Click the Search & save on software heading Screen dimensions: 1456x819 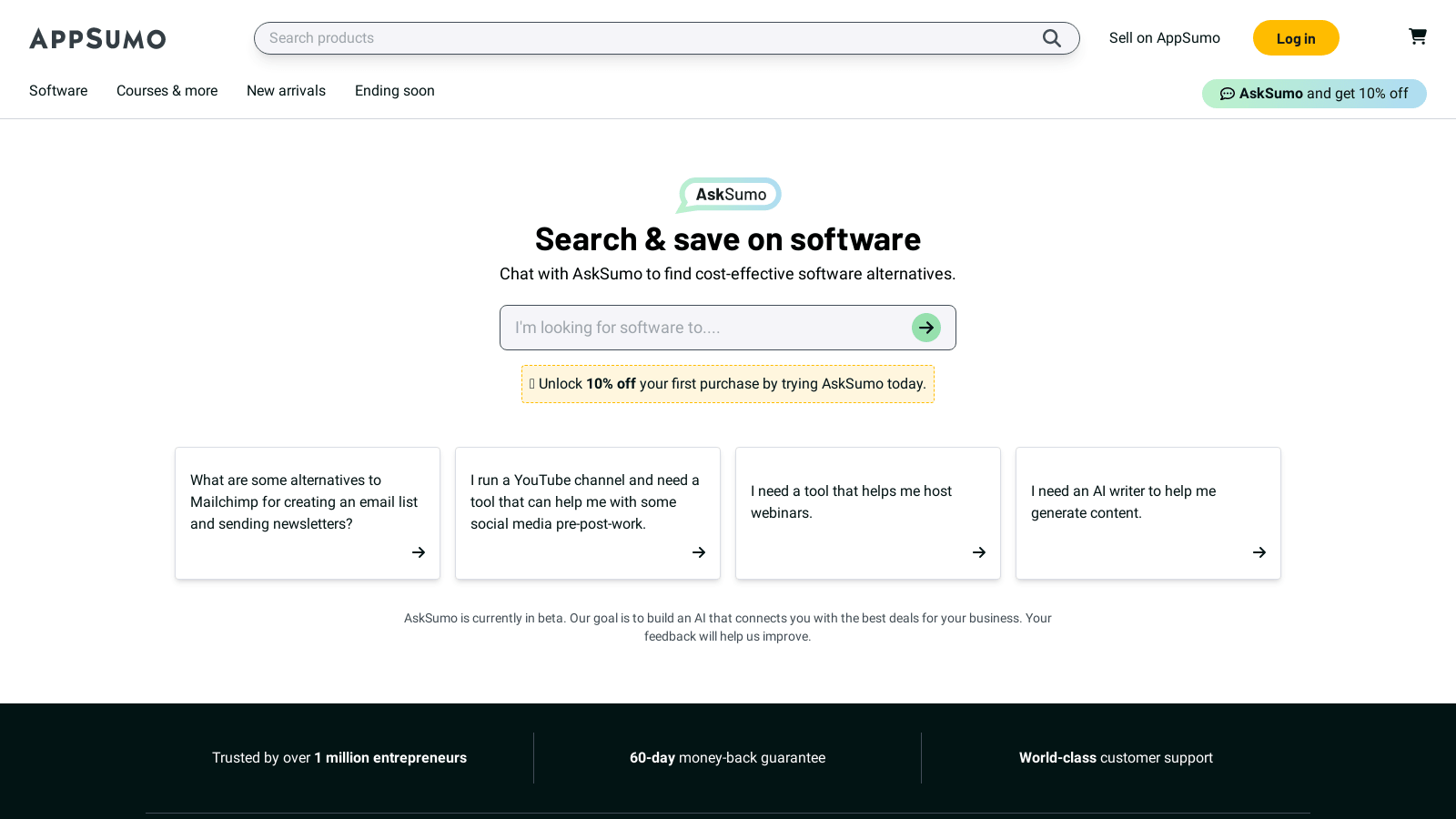point(728,239)
